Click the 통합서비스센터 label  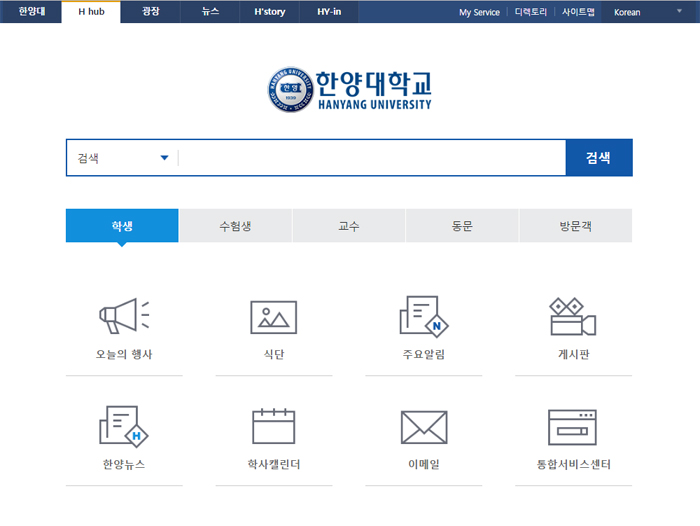pyautogui.click(x=574, y=464)
